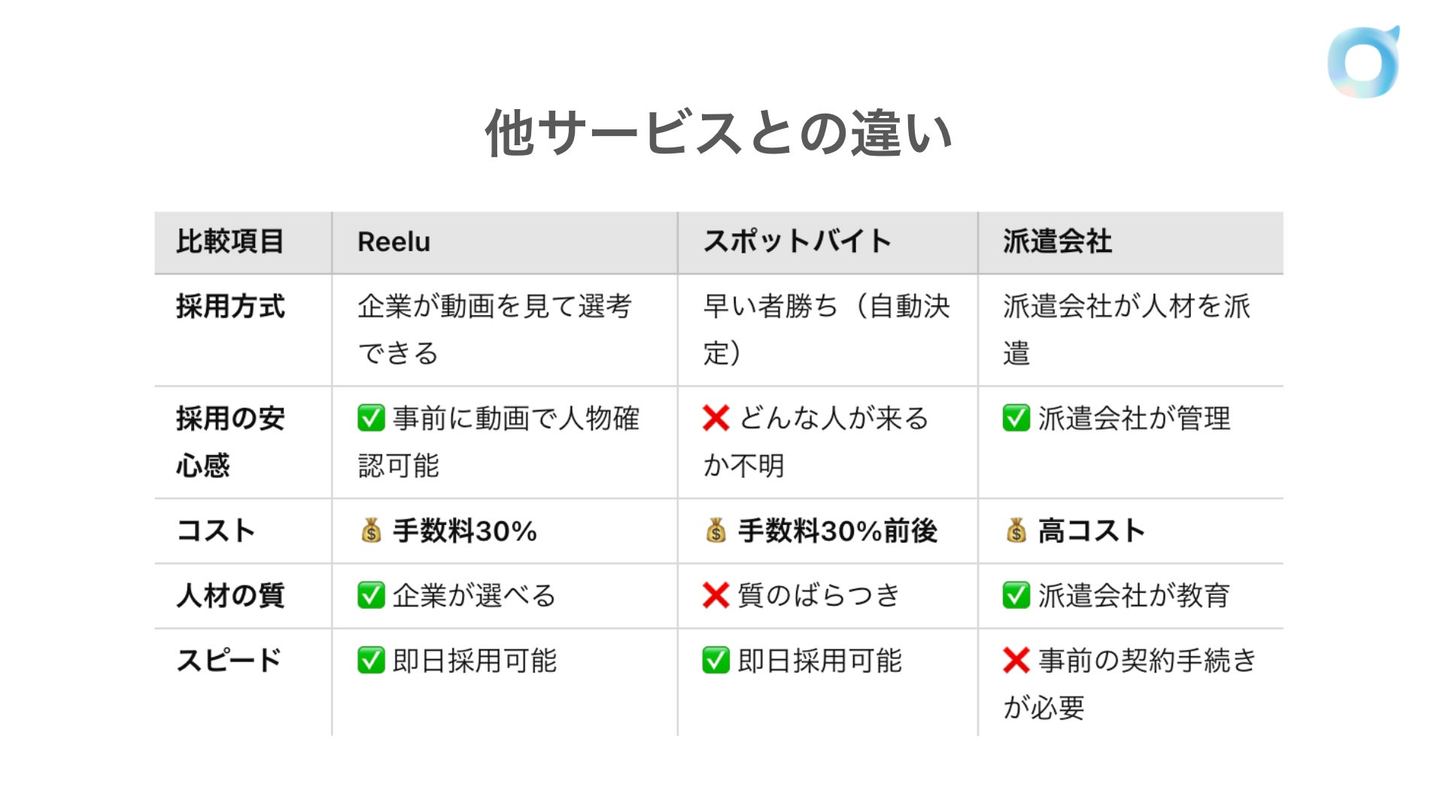
Task: Click the green checkmark beside 派遣会社が管理
Action: [x=1016, y=418]
